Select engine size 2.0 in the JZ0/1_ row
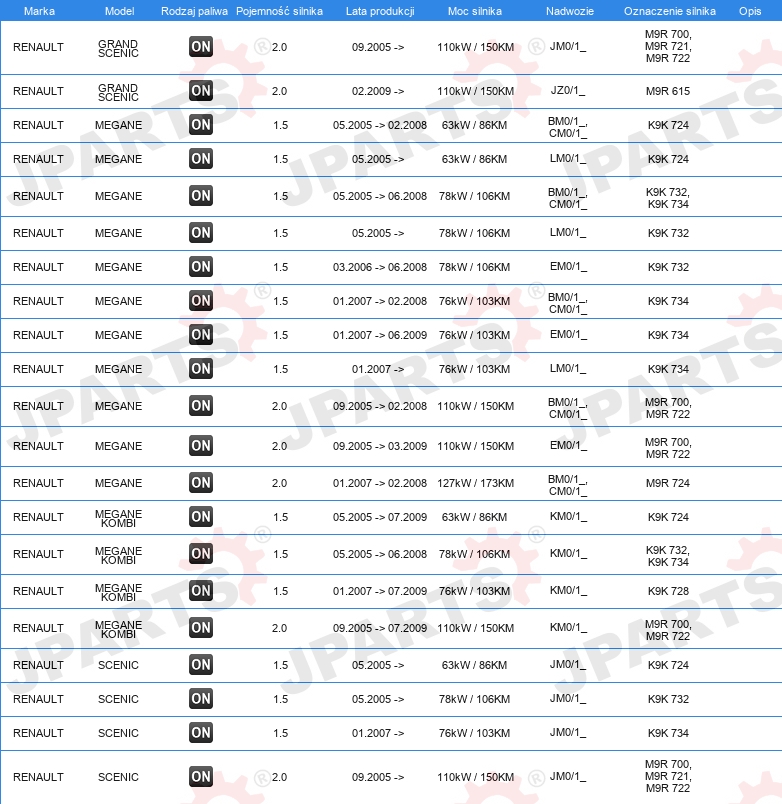The image size is (782, 804). coord(279,91)
